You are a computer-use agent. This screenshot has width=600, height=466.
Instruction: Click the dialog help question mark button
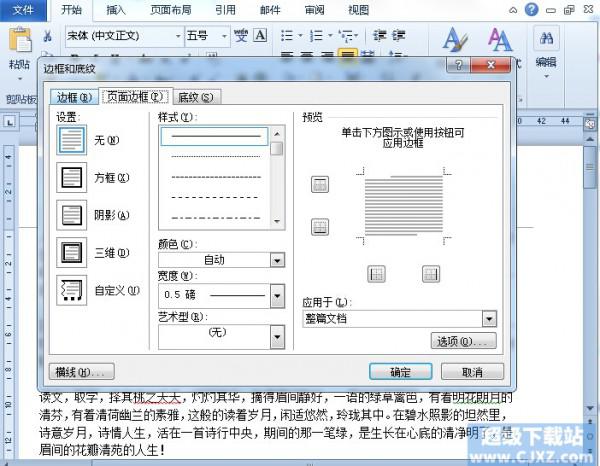pos(458,65)
